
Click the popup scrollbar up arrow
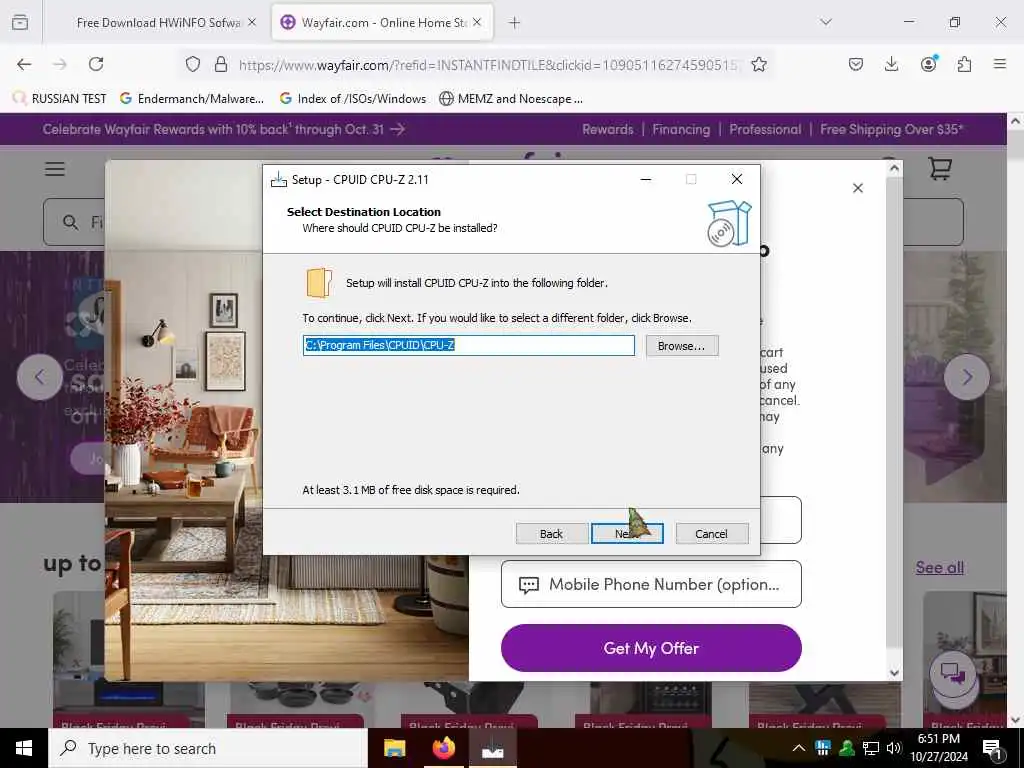click(894, 168)
